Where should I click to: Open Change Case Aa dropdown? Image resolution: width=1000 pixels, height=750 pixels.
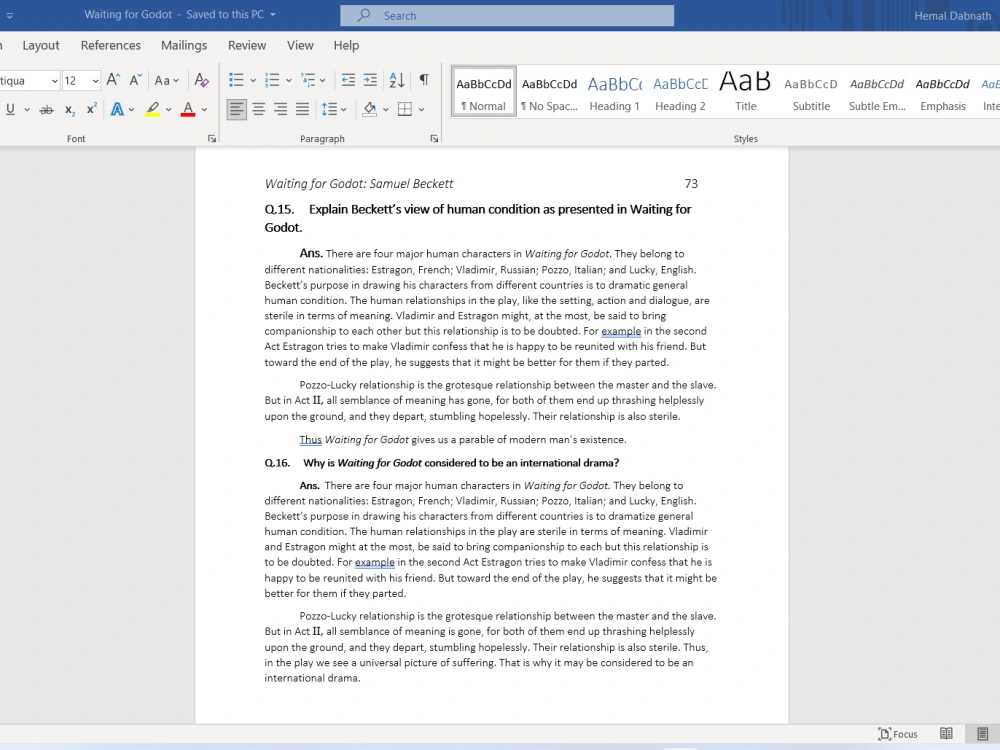point(167,80)
